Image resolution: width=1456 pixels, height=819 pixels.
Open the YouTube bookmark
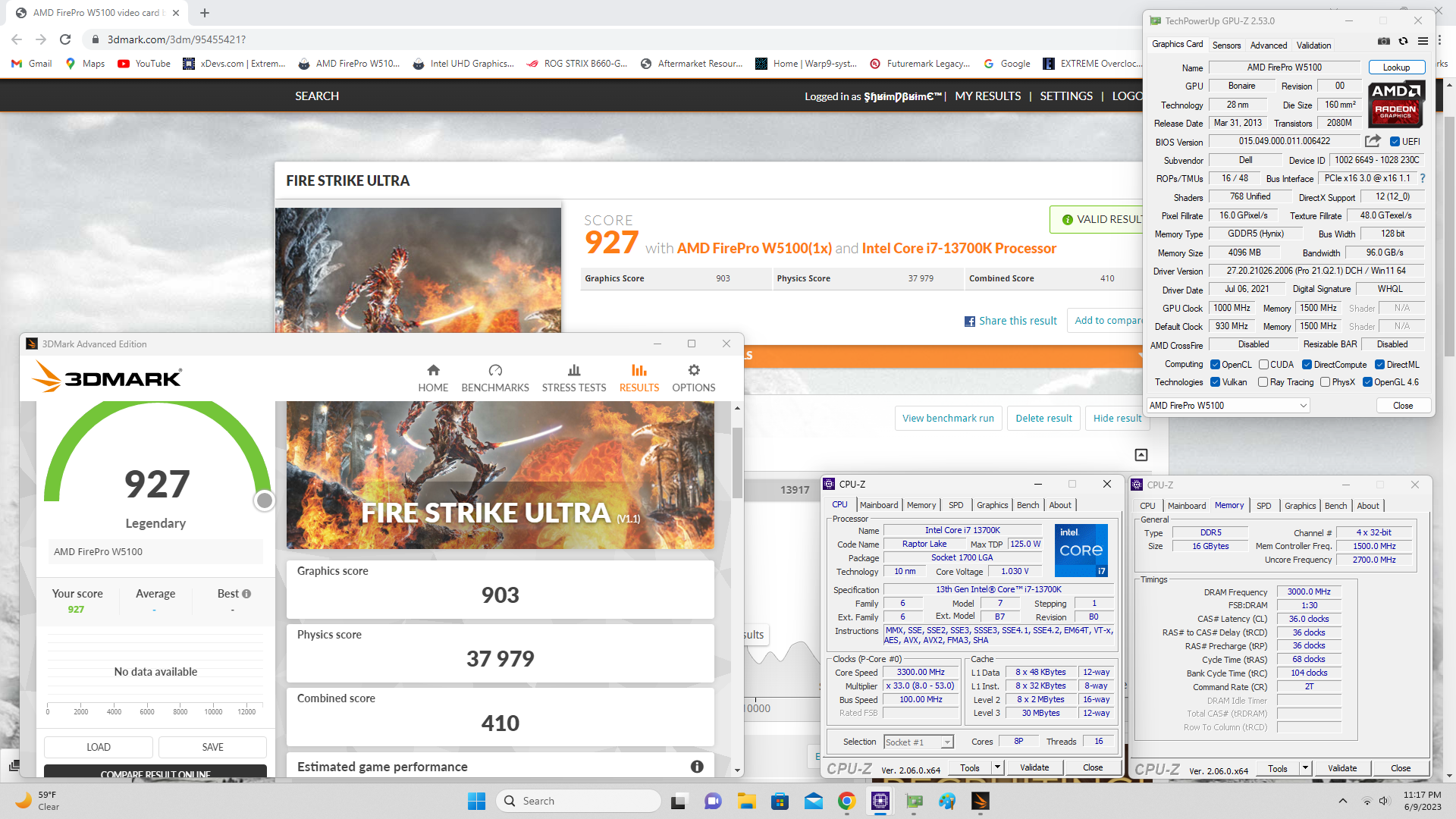click(144, 64)
